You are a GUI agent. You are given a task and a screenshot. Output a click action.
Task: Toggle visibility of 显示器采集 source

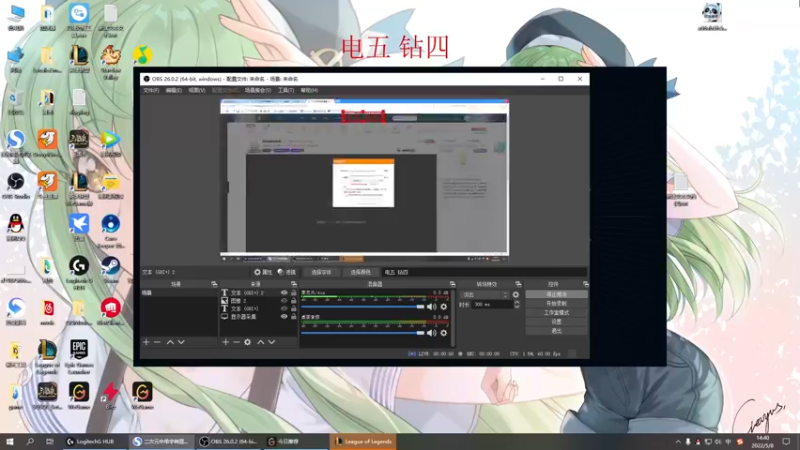[x=284, y=317]
